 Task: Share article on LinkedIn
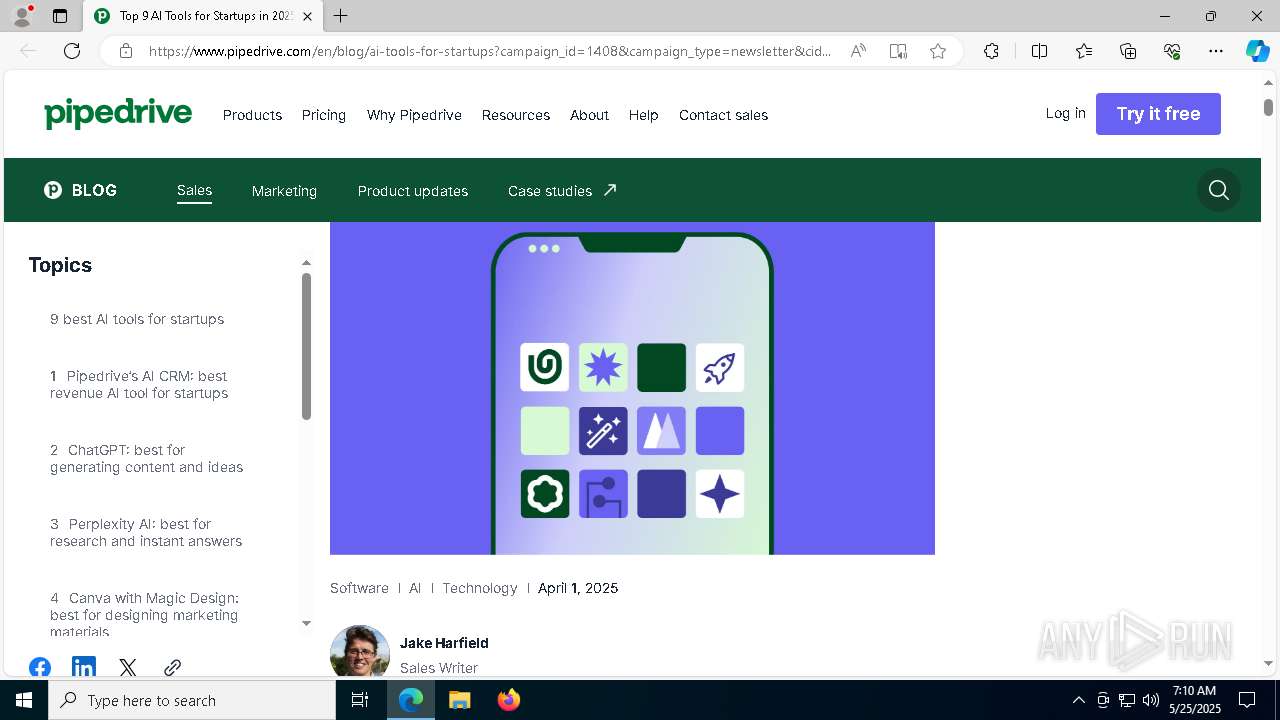tap(84, 667)
